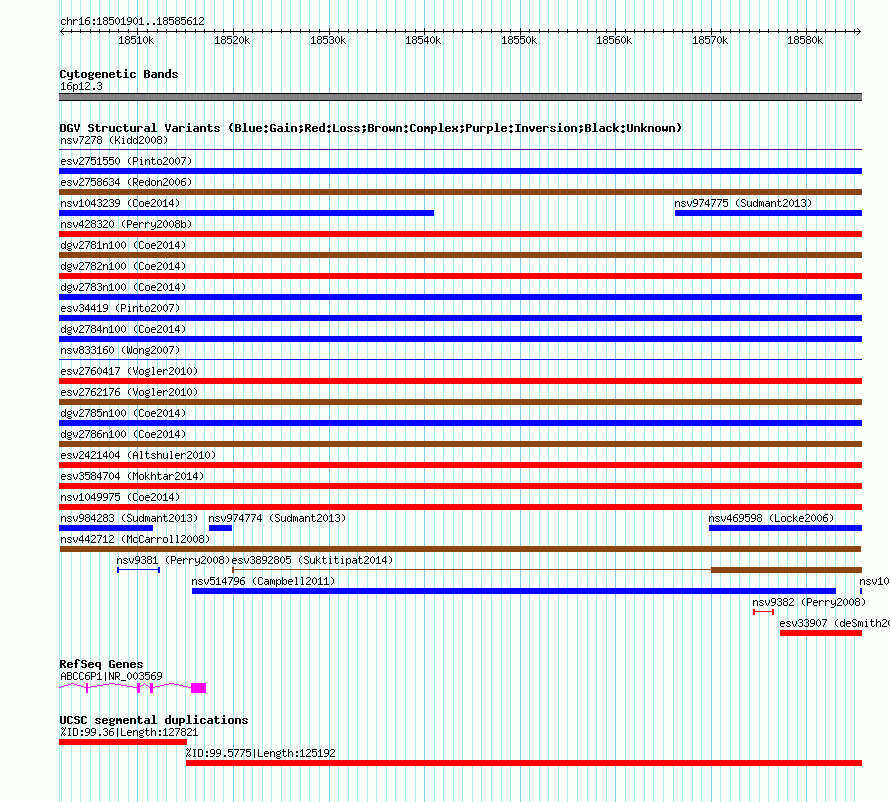Click the chr16:18501901..18585612 coordinate label
The width and height of the screenshot is (890, 802).
(x=132, y=22)
